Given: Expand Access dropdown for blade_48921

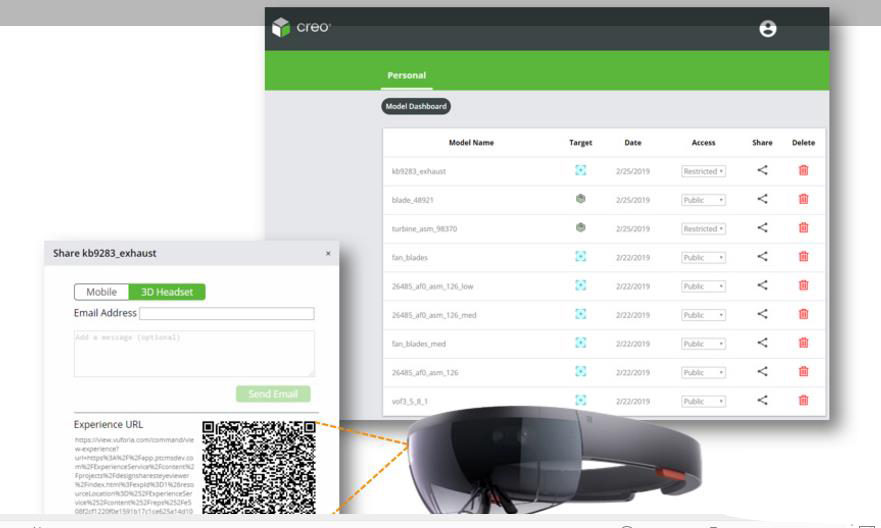Looking at the screenshot, I should pyautogui.click(x=703, y=200).
